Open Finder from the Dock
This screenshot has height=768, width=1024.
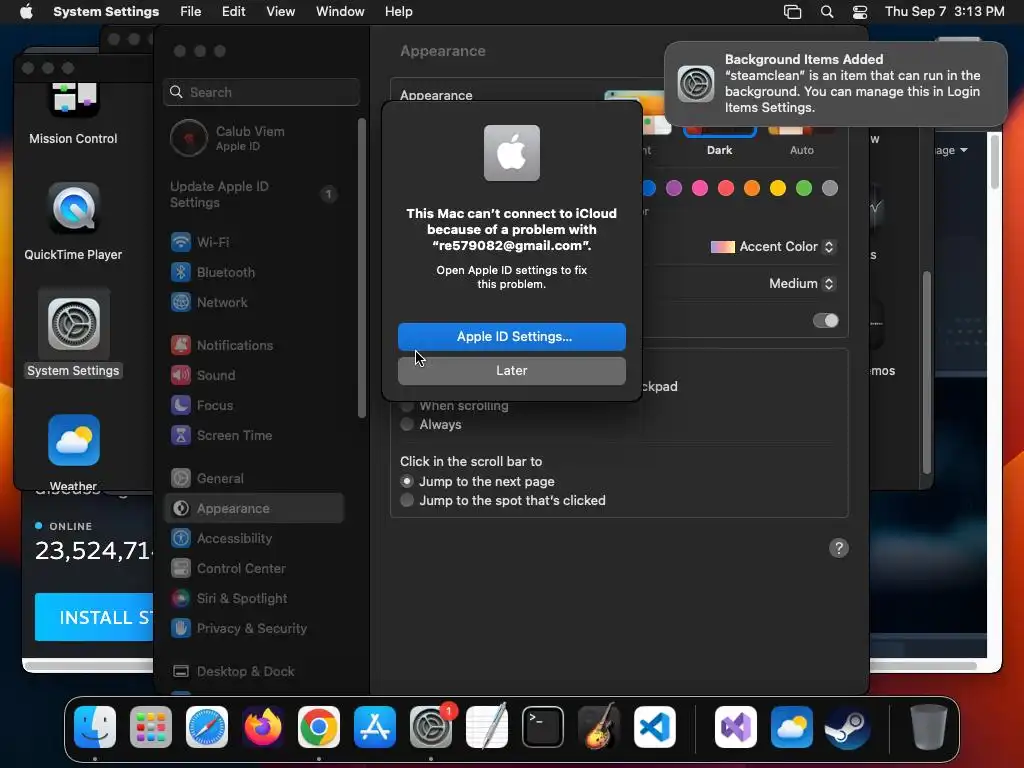(95, 727)
